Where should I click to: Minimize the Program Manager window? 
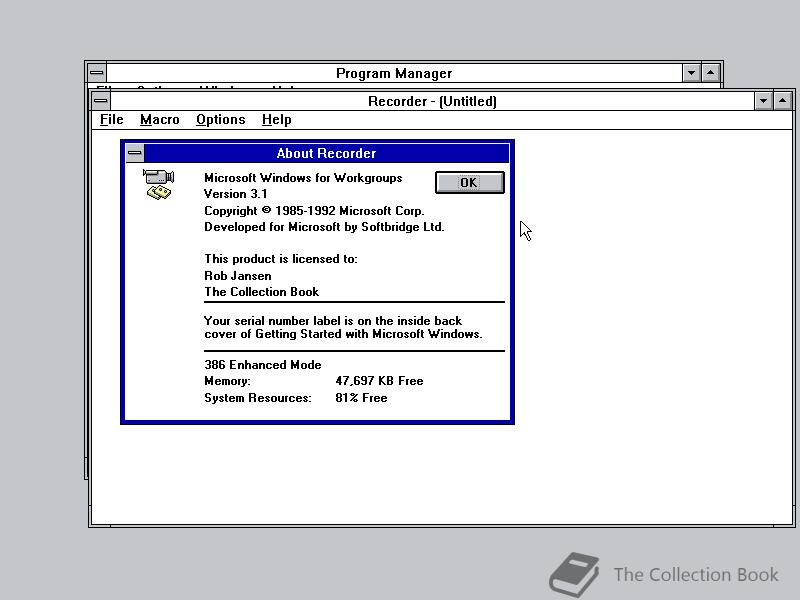pyautogui.click(x=691, y=73)
